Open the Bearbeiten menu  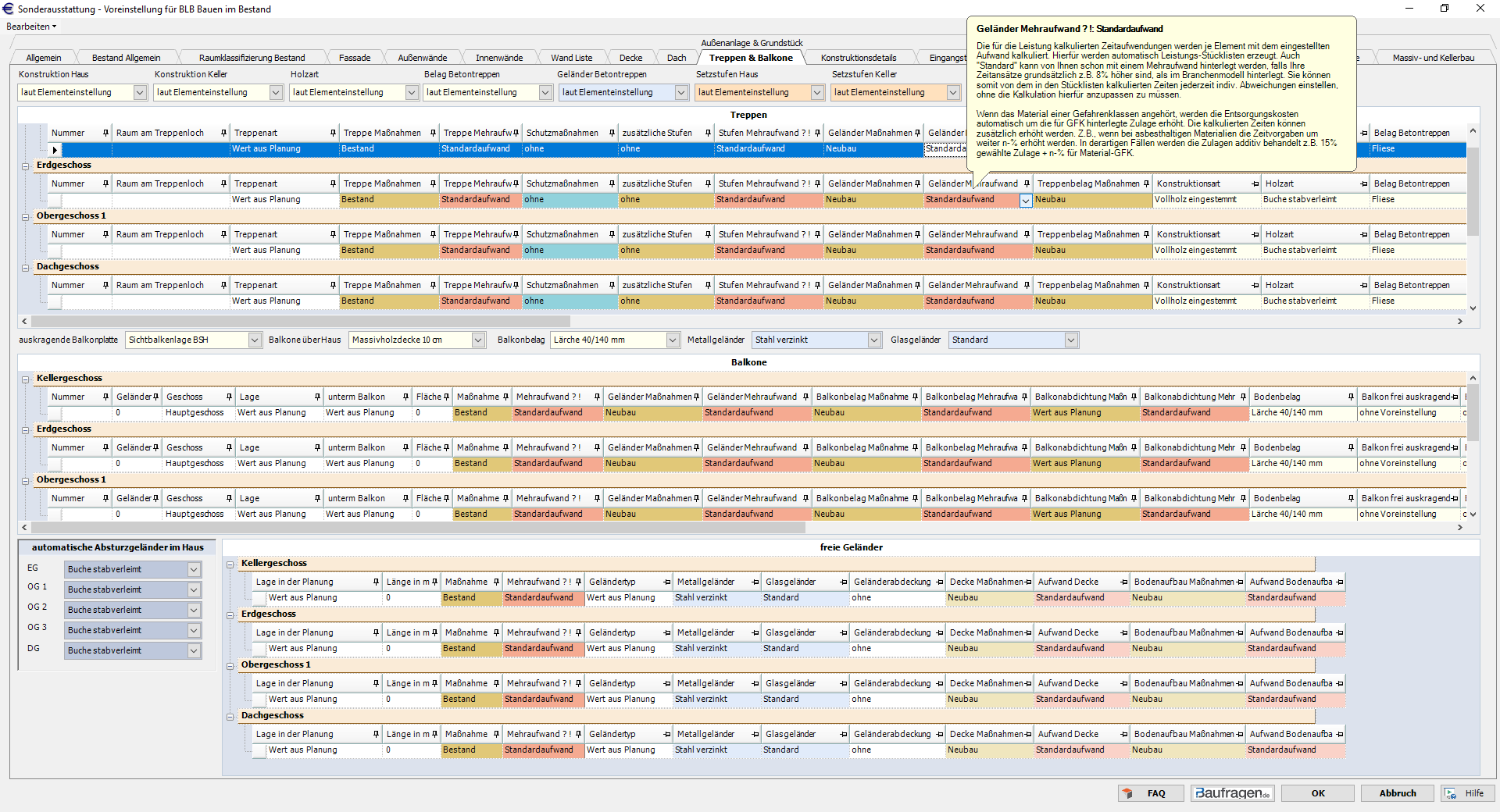31,27
